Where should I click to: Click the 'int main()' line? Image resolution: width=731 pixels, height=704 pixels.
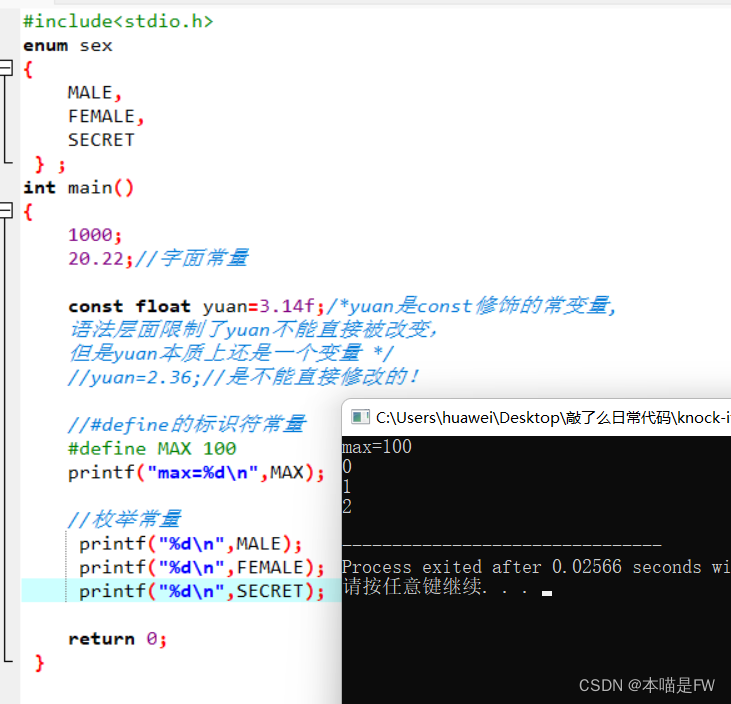tap(78, 187)
